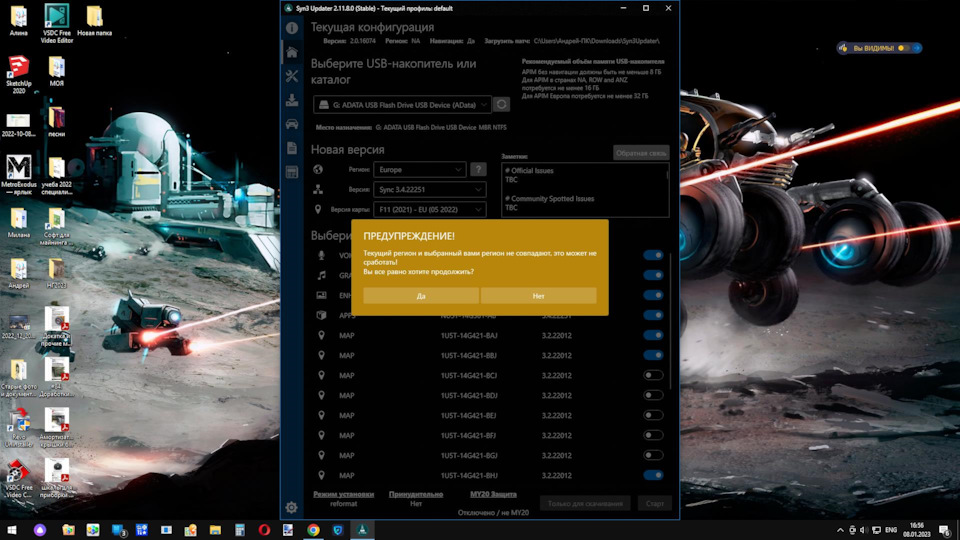This screenshot has width=960, height=540.
Task: Open Google Chrome from taskbar
Action: click(x=313, y=530)
